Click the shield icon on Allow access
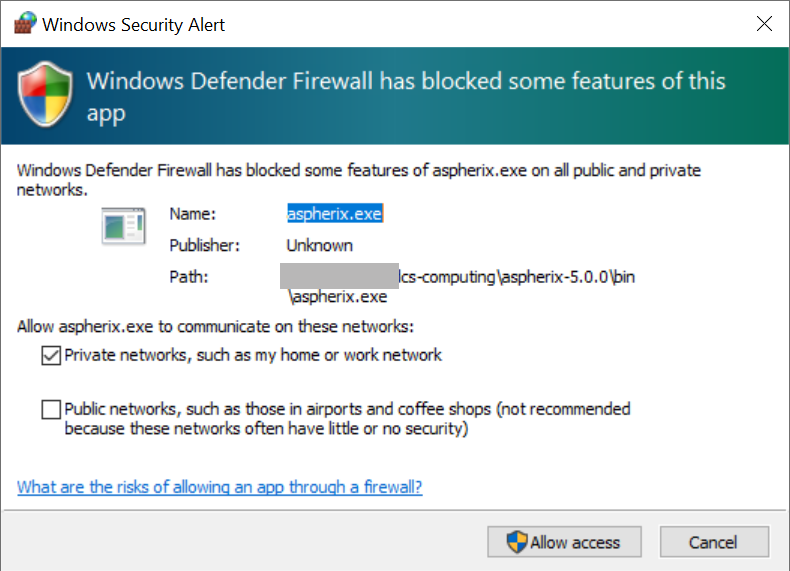 [517, 542]
